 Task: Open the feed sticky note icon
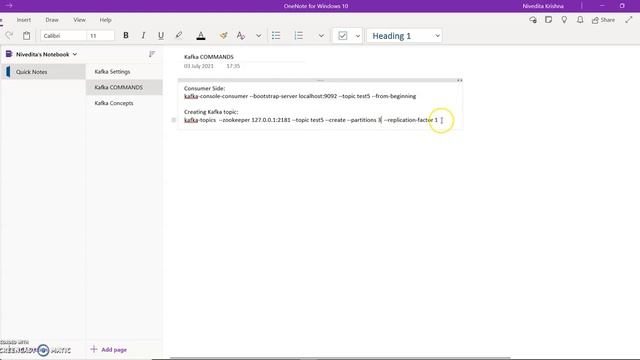pos(548,20)
